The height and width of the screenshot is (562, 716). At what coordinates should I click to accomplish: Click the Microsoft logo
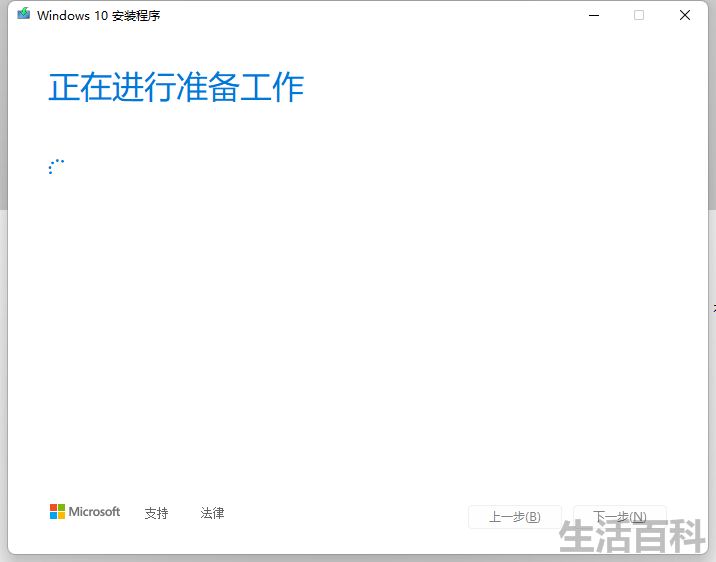tap(85, 511)
